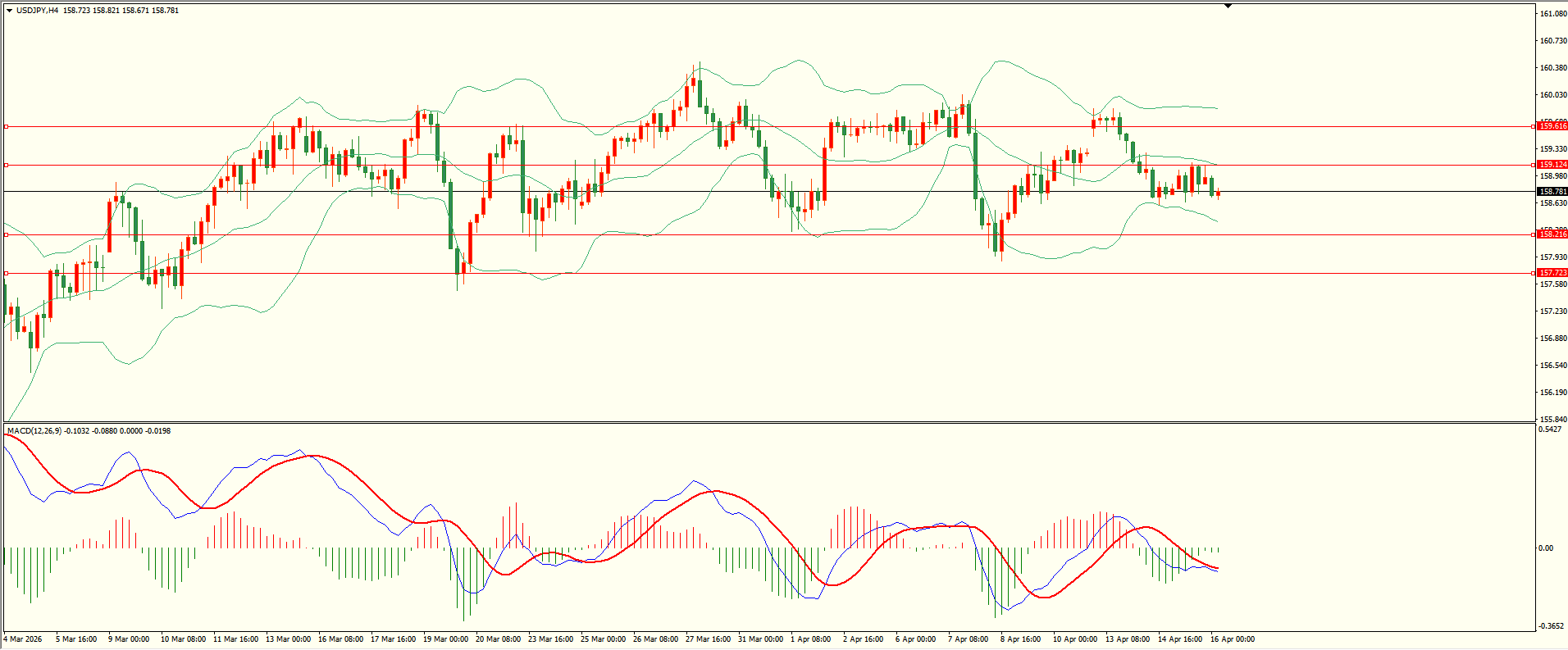This screenshot has height=650, width=1568.
Task: Click the 4 Mar 2026 date label
Action: coord(23,639)
